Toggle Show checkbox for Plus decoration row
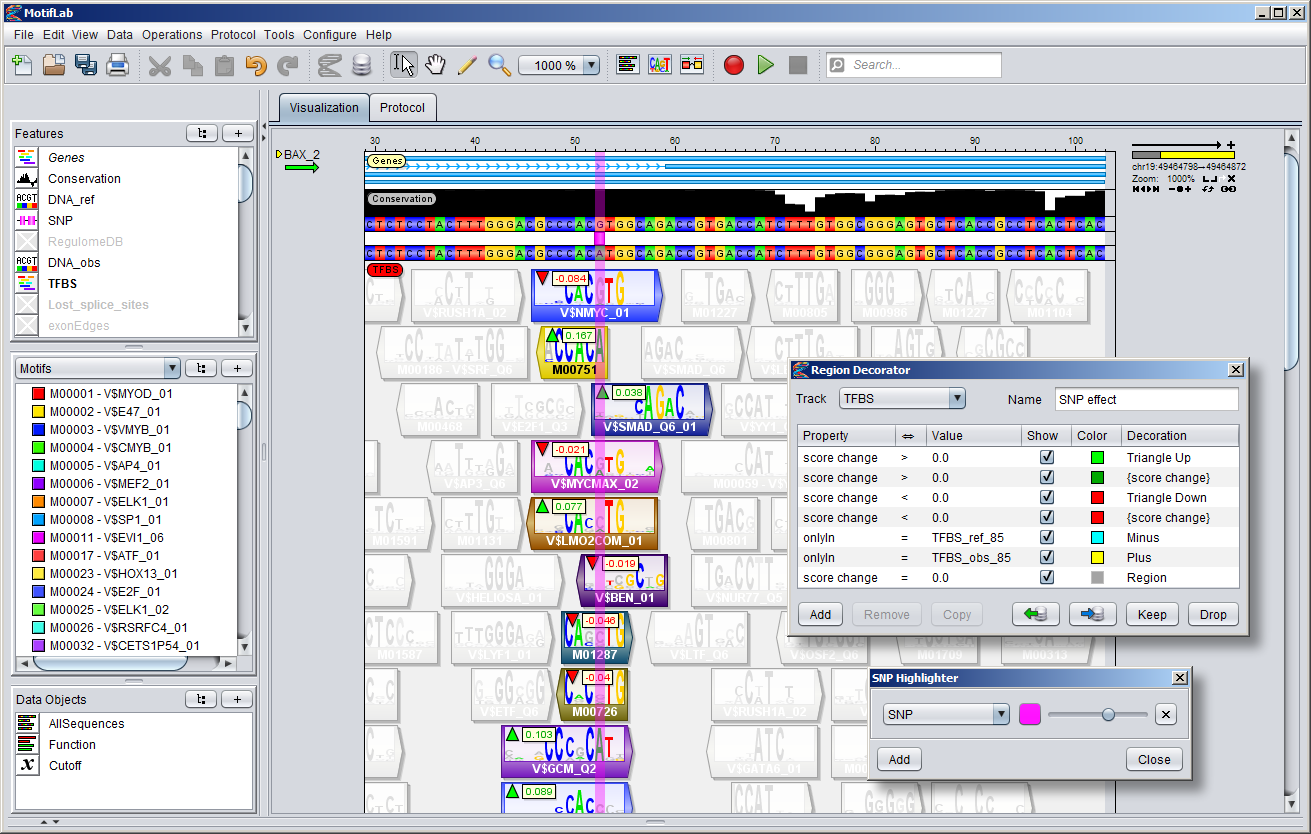 coord(1046,557)
